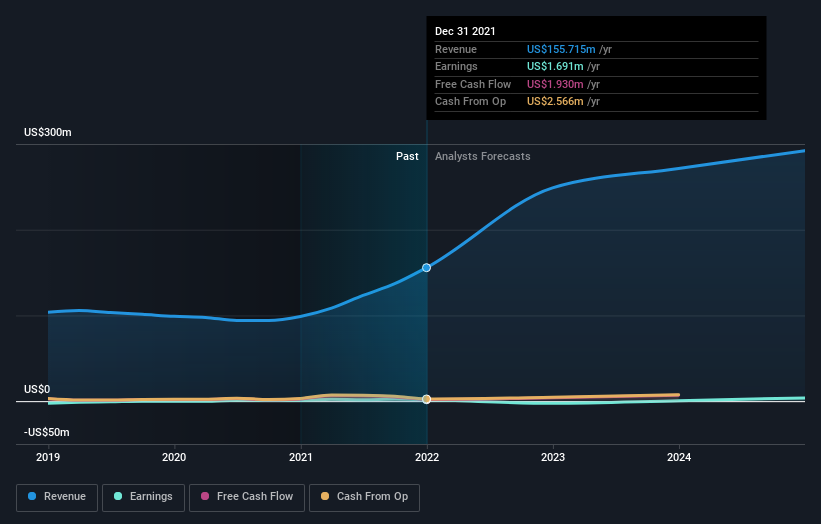The width and height of the screenshot is (821, 524).
Task: Click the free cash flow value US$1.930m
Action: click(555, 84)
